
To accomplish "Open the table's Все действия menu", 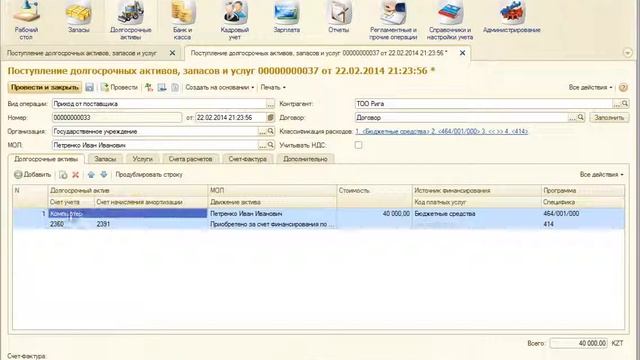I will (x=601, y=175).
